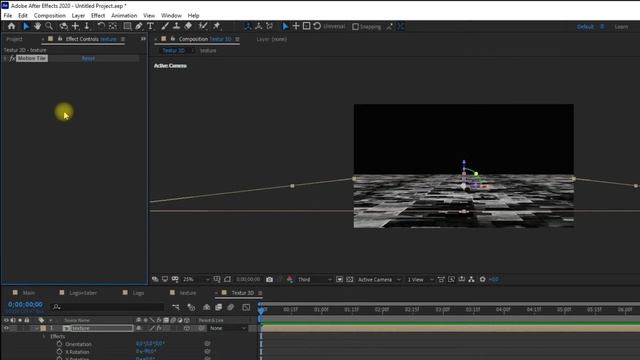Toggle X Rotation stopwatch
This screenshot has width=640, height=360.
pos(60,351)
